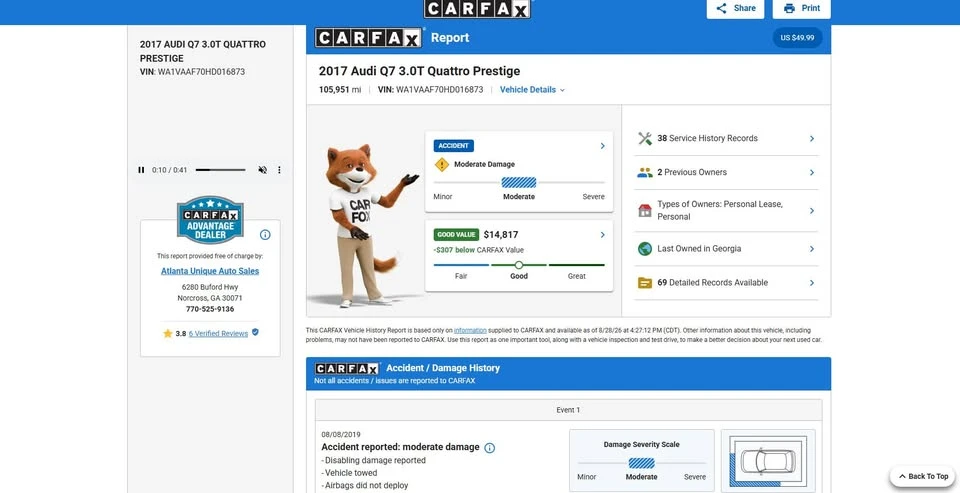Image resolution: width=960 pixels, height=493 pixels.
Task: Click the Share icon in Share button
Action: 722,8
